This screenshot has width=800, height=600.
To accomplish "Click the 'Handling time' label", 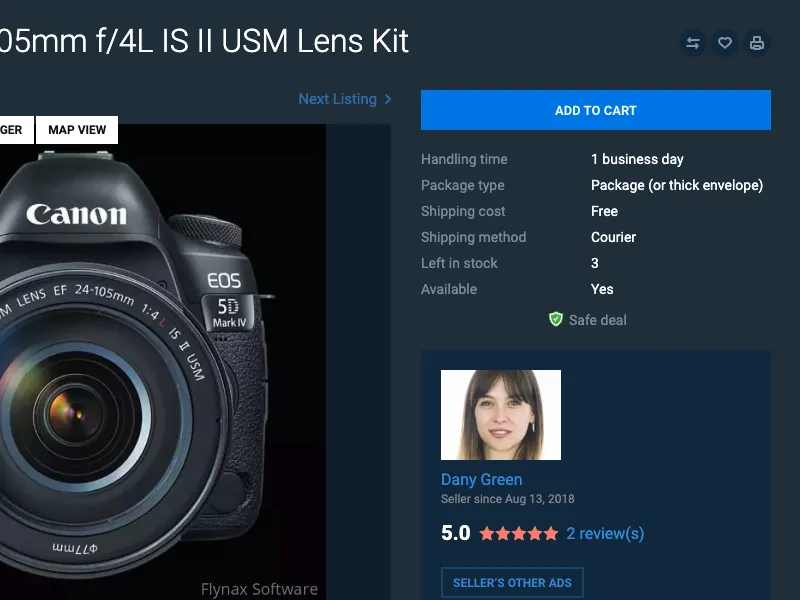I will 464,159.
